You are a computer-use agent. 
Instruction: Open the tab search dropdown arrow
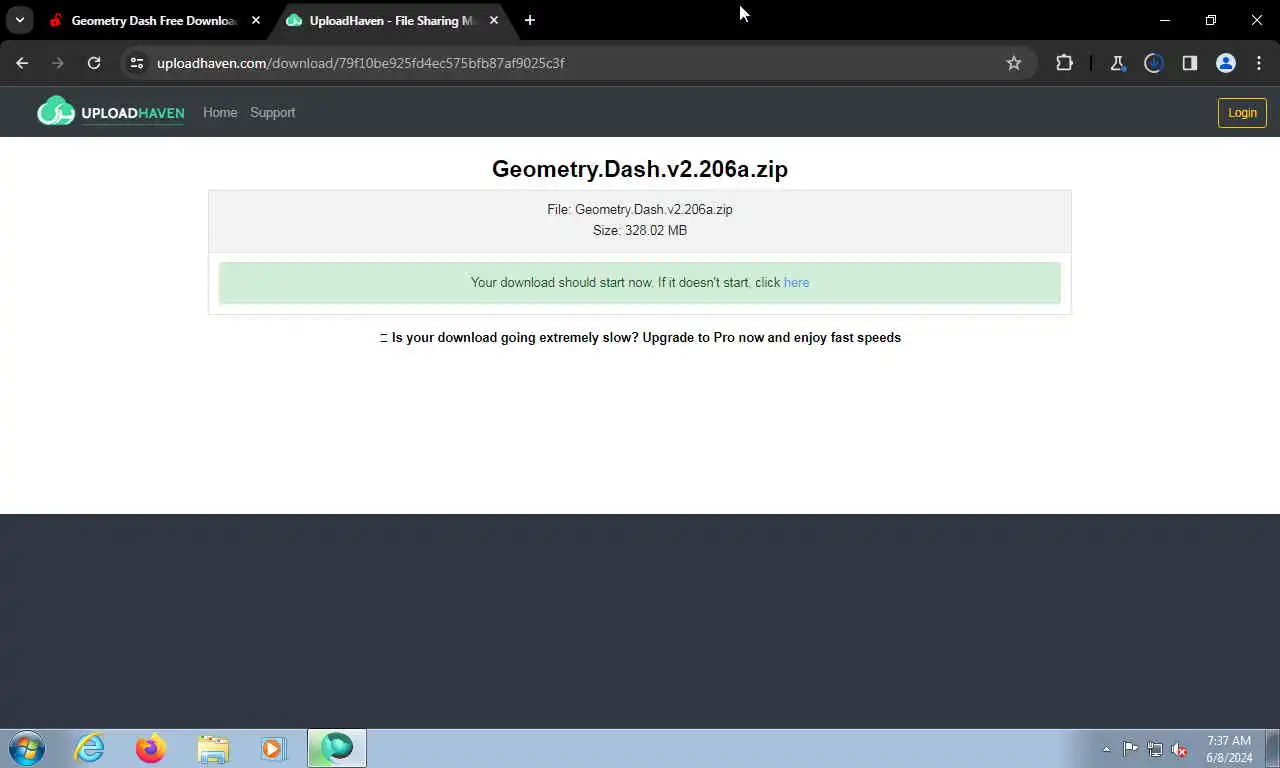[19, 20]
